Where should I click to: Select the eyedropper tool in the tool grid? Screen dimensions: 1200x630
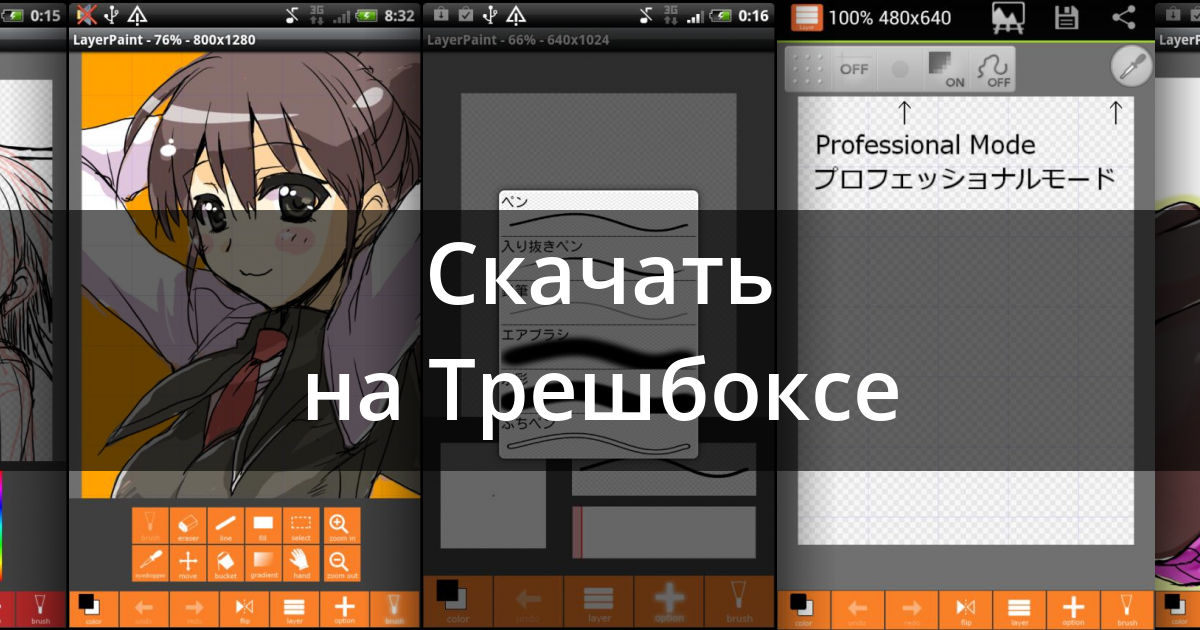click(x=150, y=564)
